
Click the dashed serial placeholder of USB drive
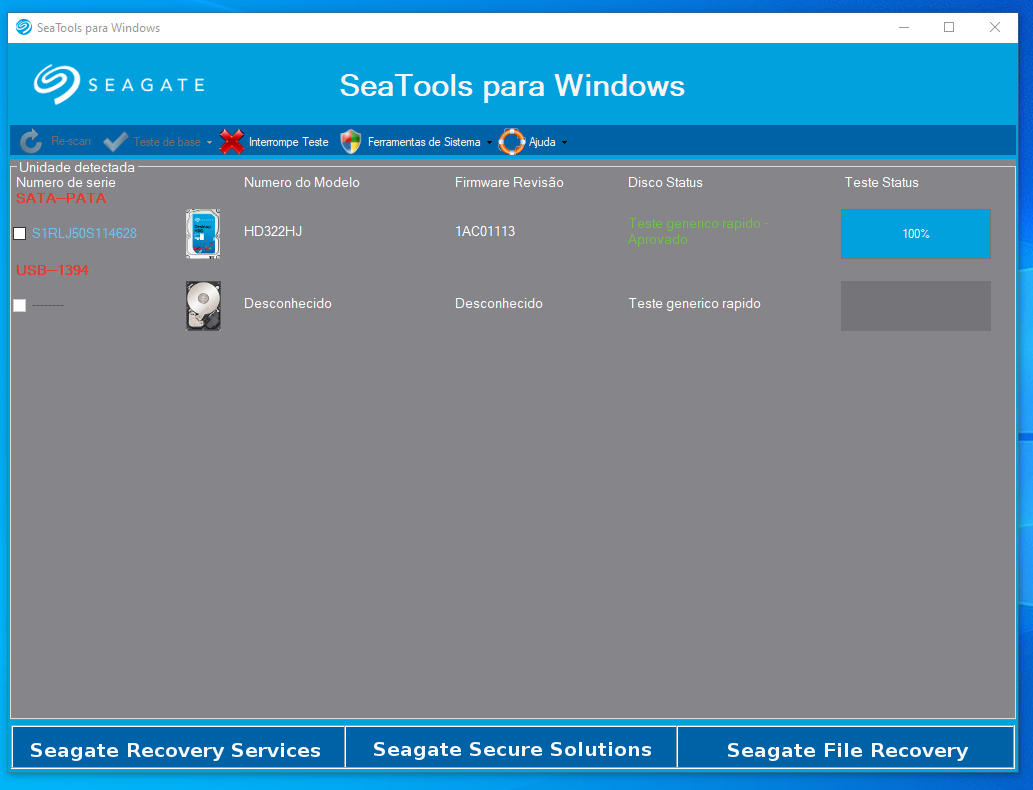(x=48, y=306)
